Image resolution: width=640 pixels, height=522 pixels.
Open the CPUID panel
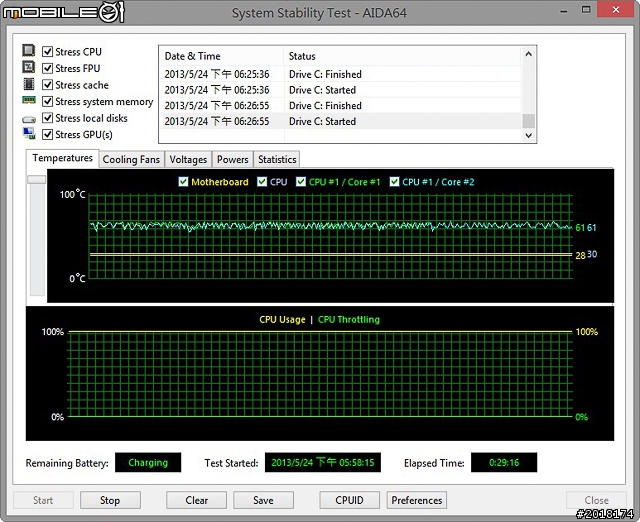pos(349,500)
